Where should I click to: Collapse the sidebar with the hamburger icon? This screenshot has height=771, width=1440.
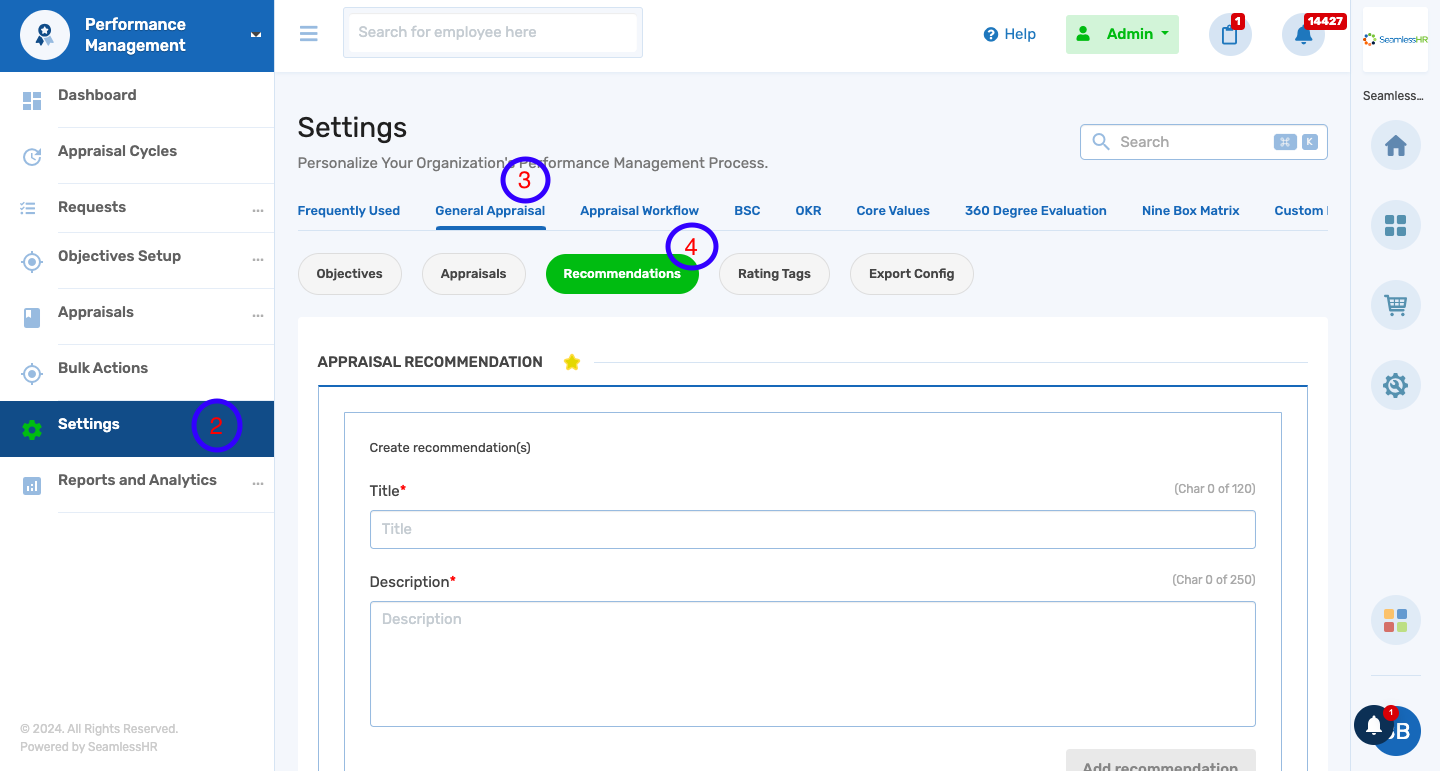(x=308, y=33)
